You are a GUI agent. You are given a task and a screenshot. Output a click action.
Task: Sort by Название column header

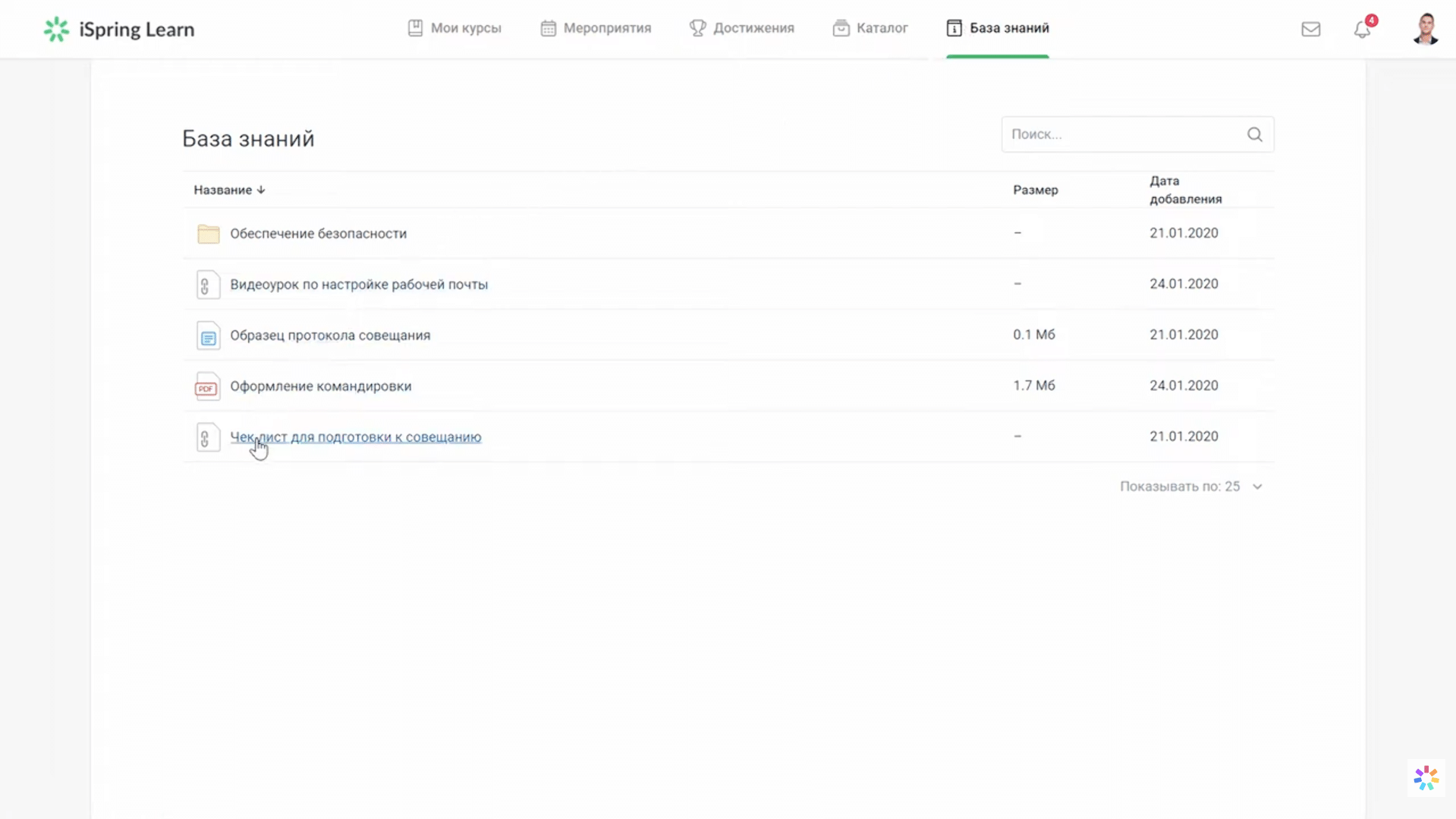pyautogui.click(x=229, y=190)
